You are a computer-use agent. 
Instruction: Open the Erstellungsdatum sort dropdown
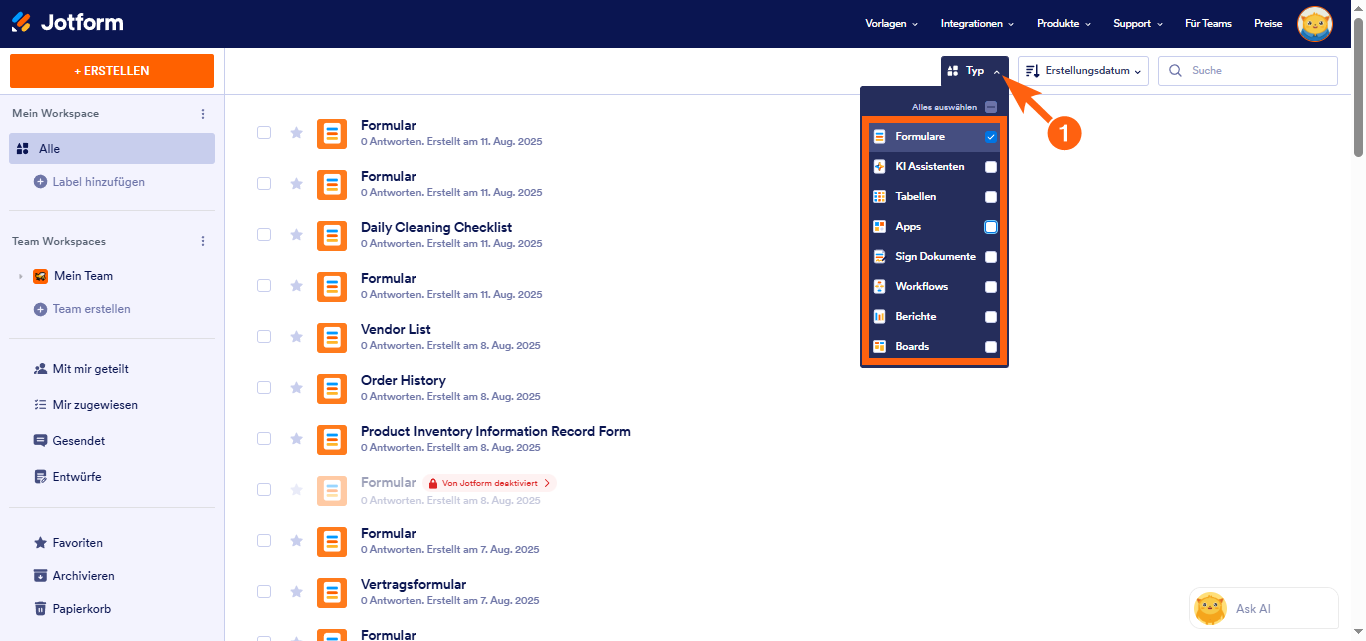coord(1083,71)
